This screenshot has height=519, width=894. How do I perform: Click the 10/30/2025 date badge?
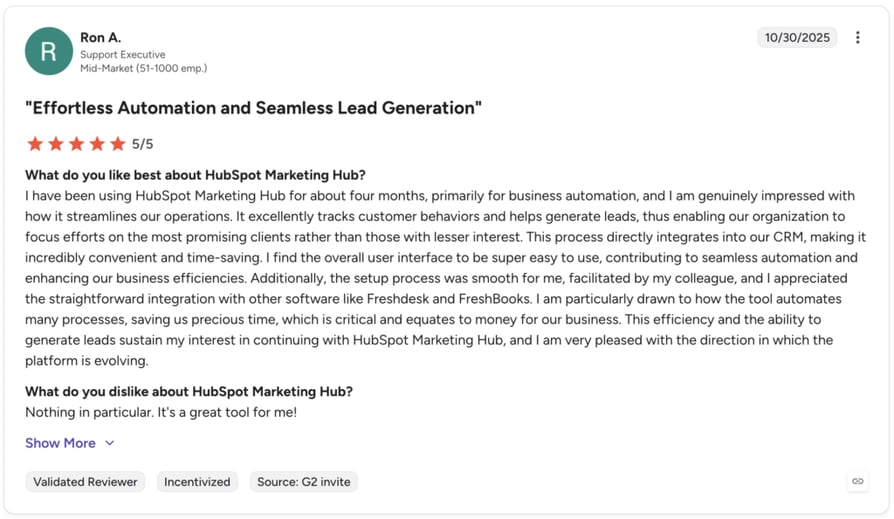797,38
